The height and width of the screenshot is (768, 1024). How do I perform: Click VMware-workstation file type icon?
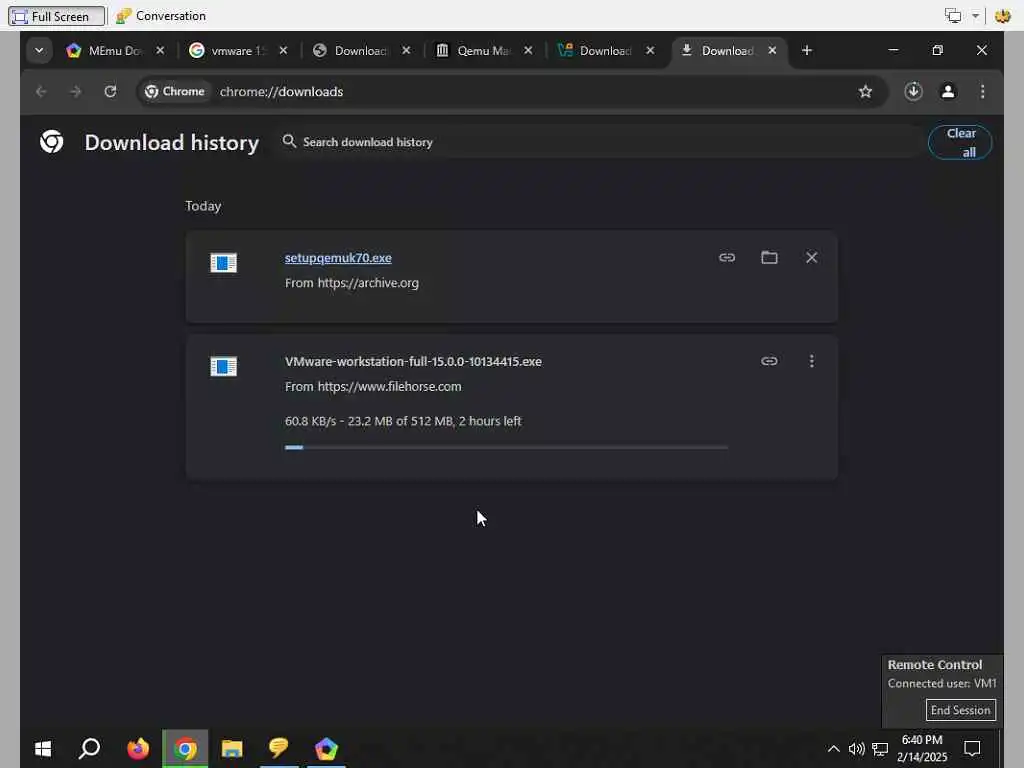pyautogui.click(x=223, y=366)
